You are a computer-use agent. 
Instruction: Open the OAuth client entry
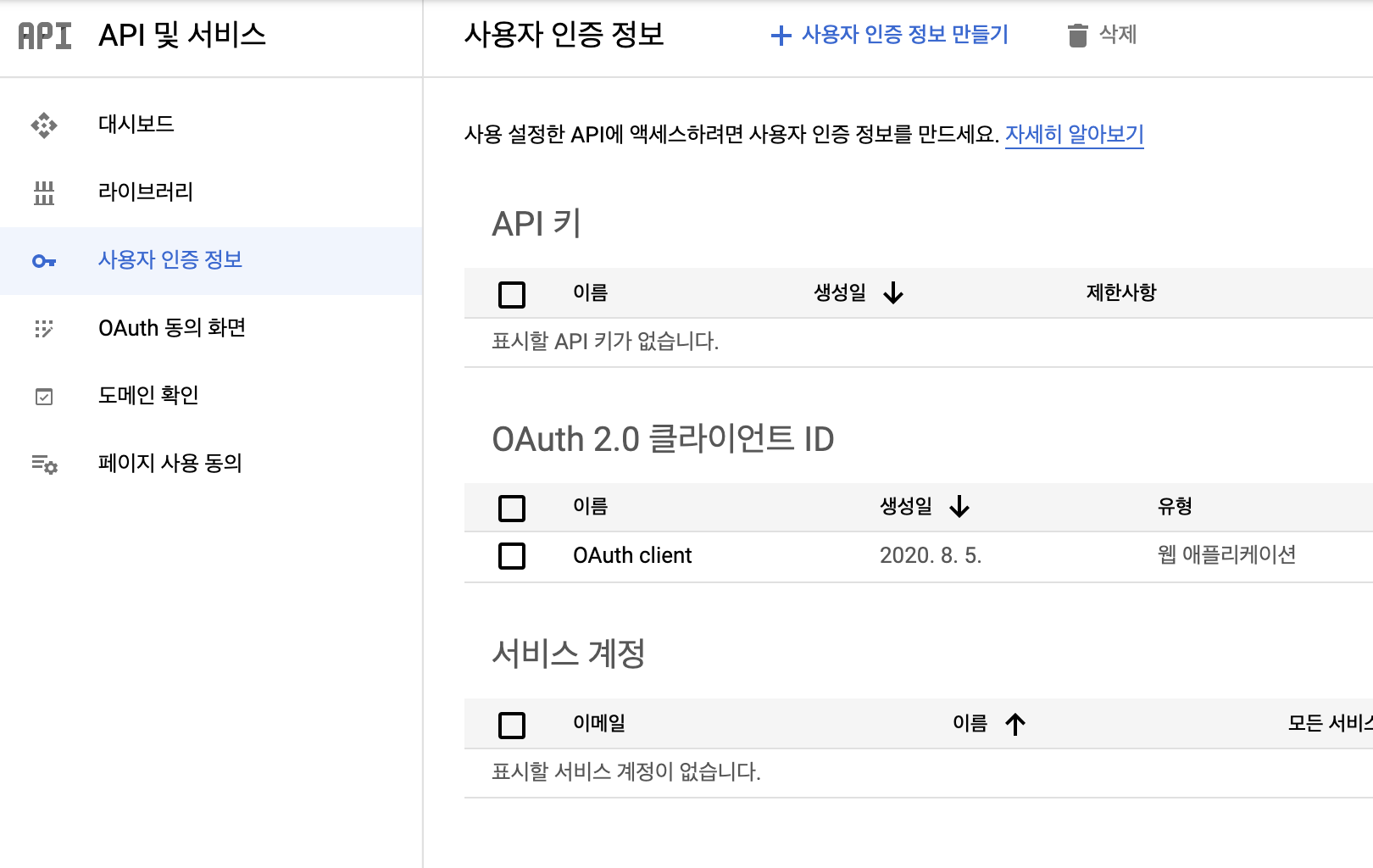click(632, 556)
